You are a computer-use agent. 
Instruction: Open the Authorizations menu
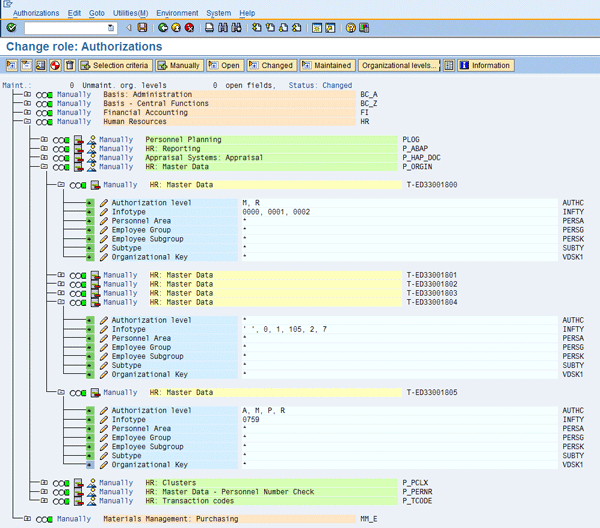(x=36, y=13)
